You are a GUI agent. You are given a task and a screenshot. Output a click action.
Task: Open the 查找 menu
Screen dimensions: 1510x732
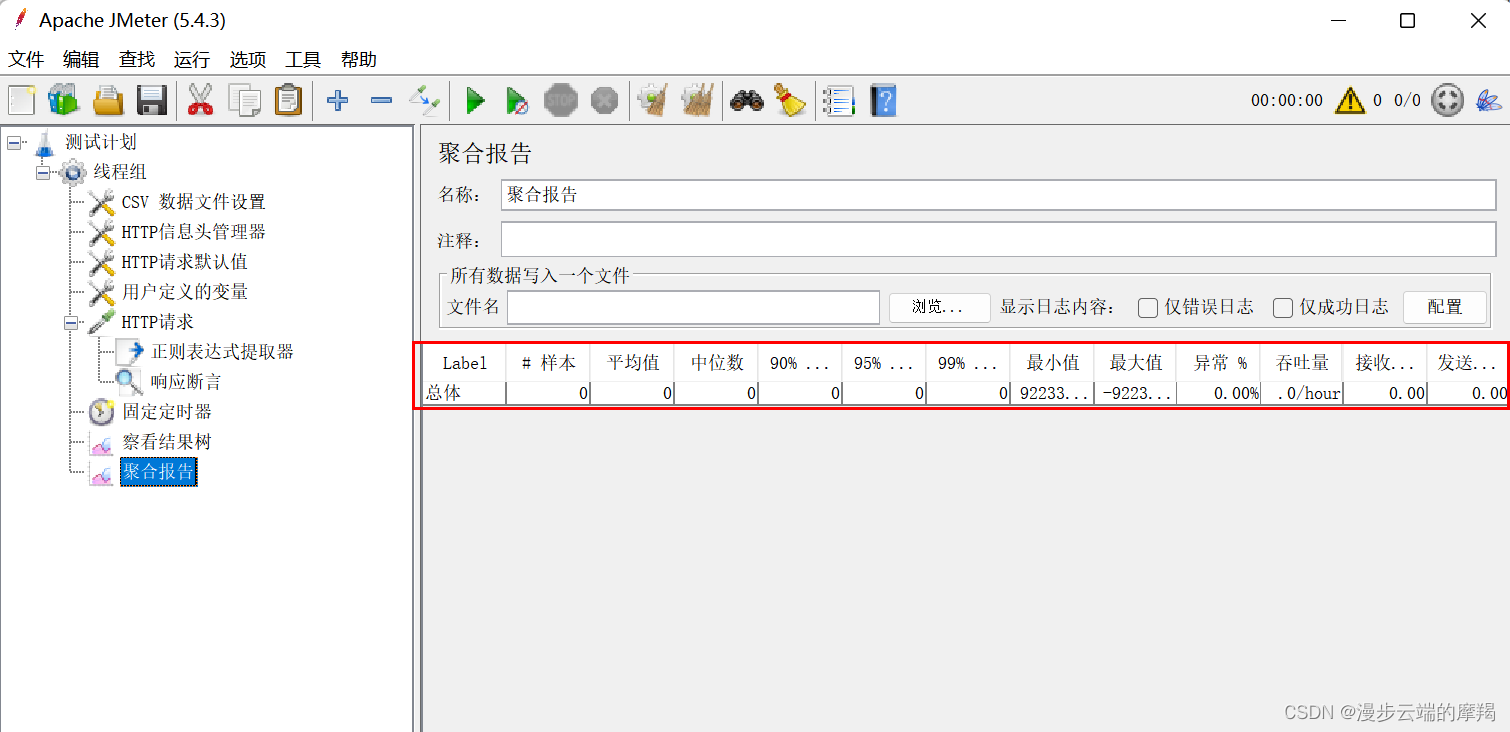pos(137,60)
